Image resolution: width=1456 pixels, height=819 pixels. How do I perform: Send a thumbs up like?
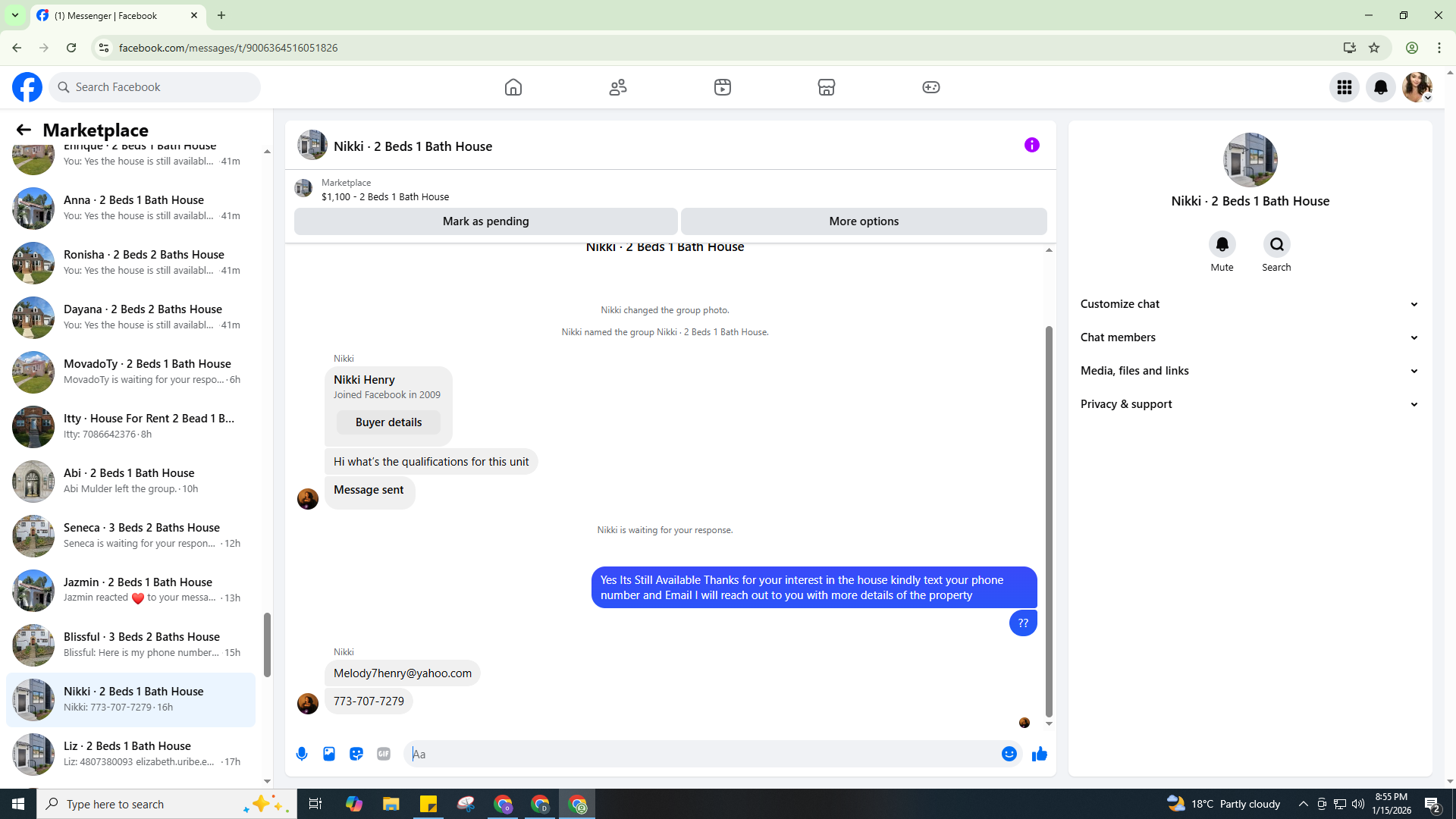pyautogui.click(x=1039, y=754)
